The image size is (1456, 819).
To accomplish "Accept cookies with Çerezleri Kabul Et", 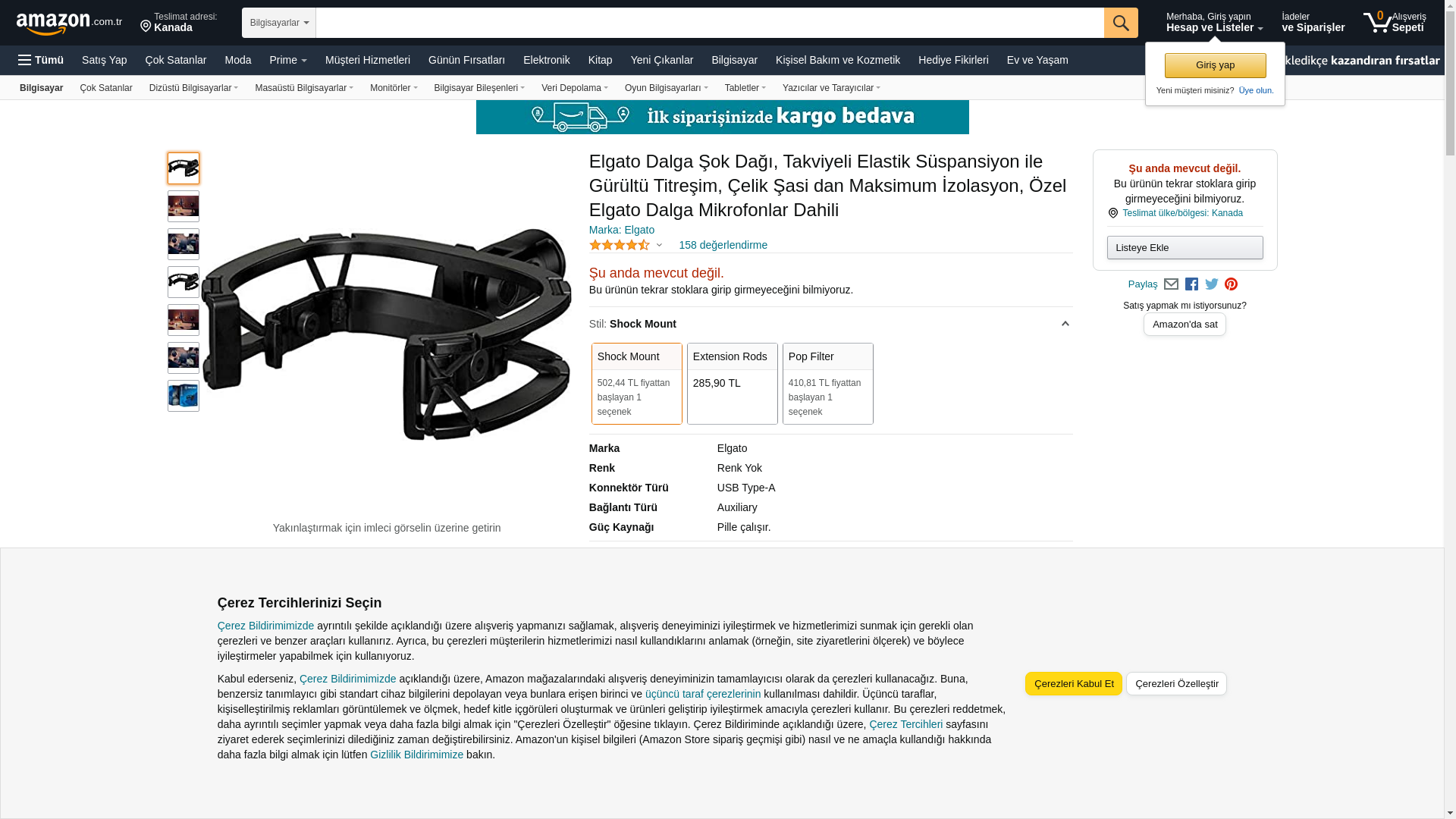I will click(x=1073, y=683).
